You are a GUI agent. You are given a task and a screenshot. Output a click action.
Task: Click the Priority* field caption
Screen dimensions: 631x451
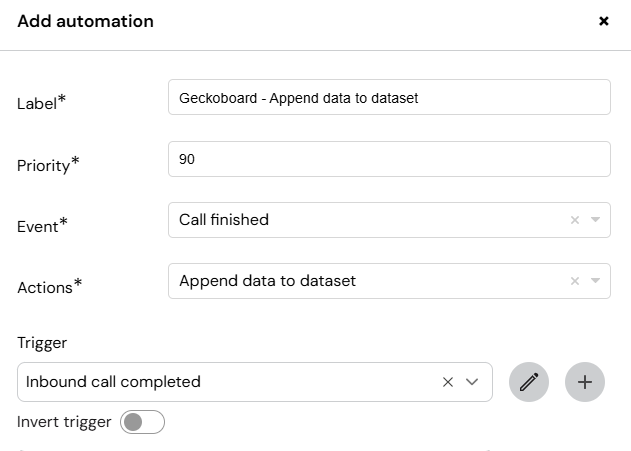coord(48,165)
